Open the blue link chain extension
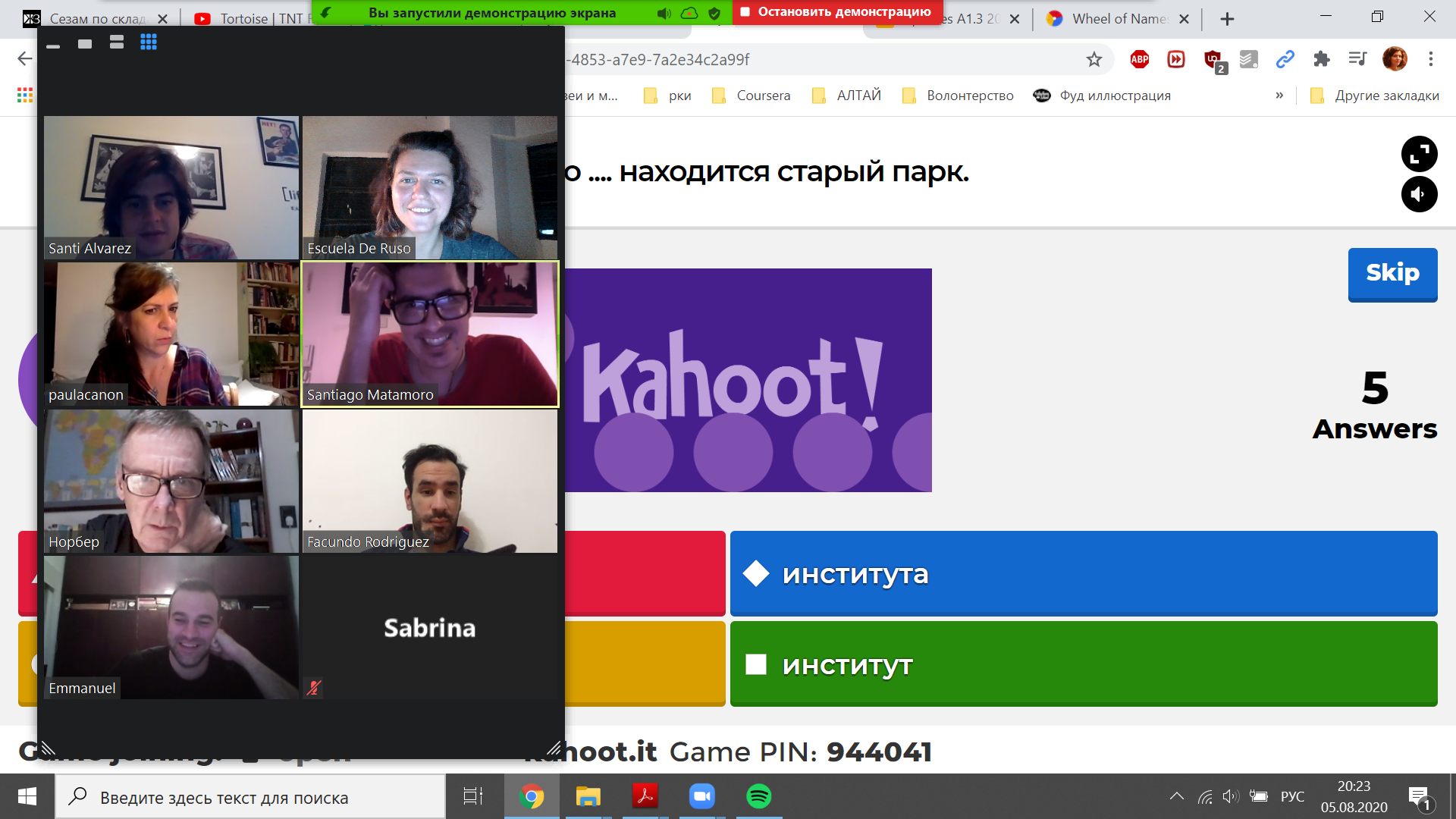 coord(1285,59)
